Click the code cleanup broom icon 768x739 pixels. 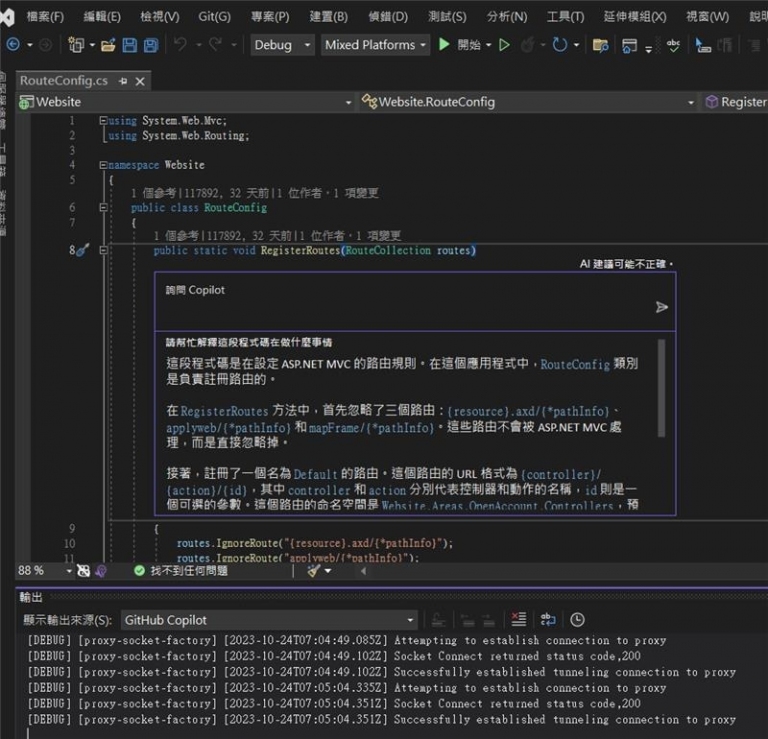313,570
